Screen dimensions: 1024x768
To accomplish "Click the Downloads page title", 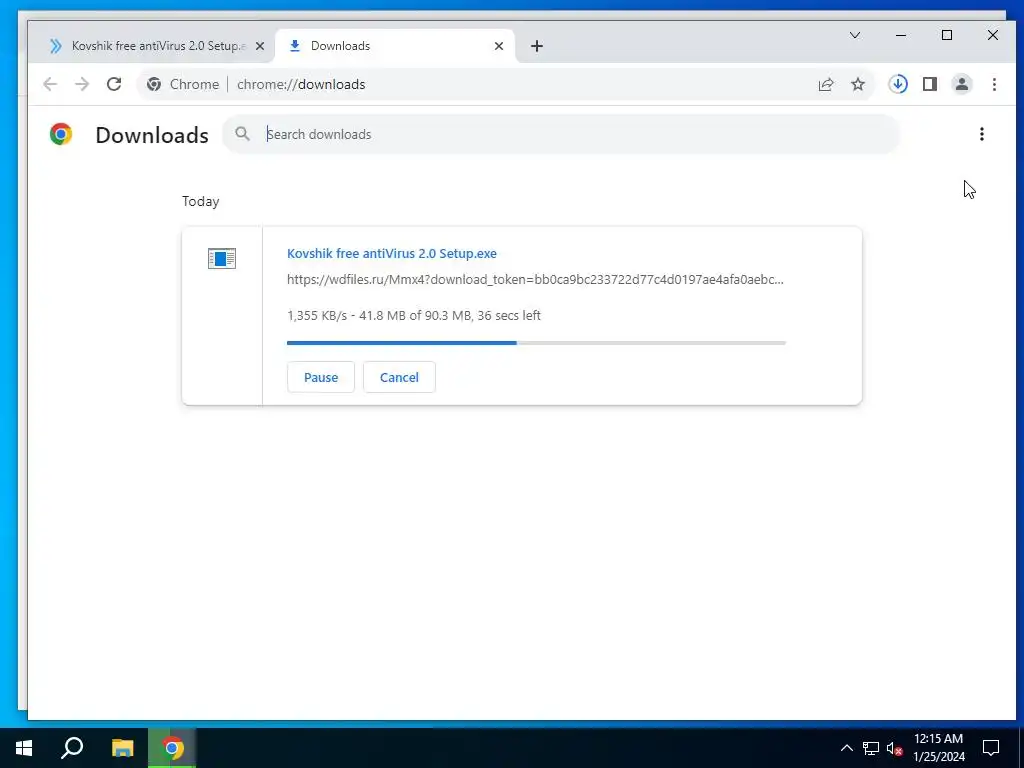I will click(152, 135).
